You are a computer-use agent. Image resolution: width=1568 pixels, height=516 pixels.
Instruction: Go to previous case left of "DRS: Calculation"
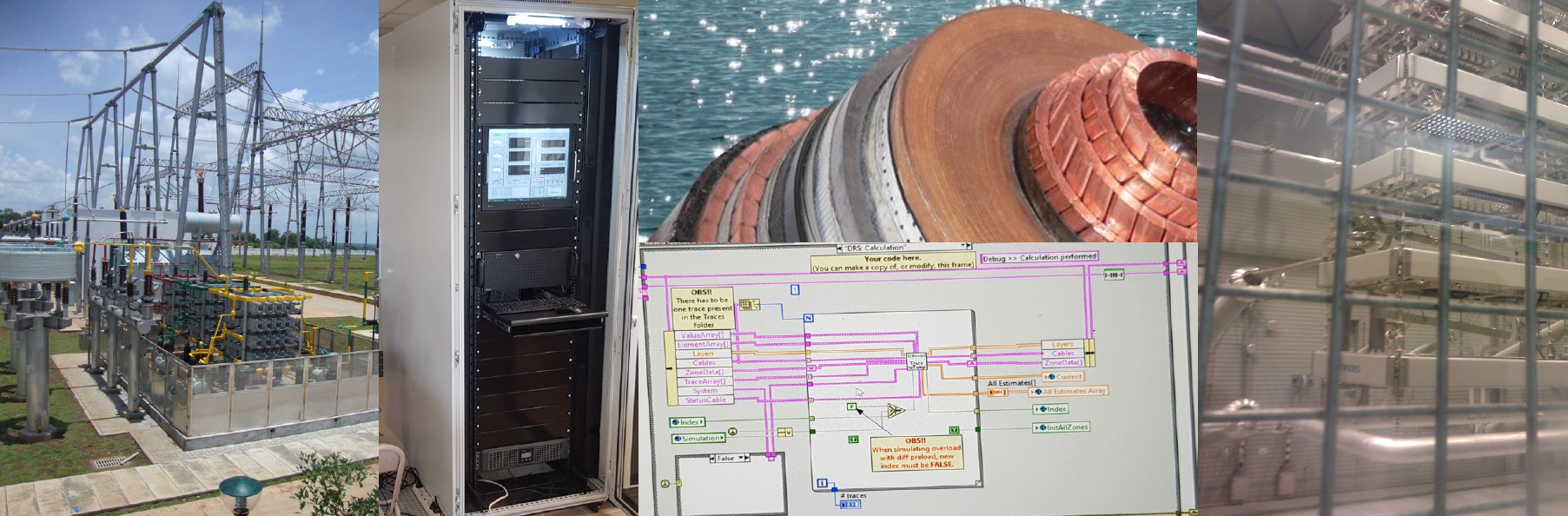pyautogui.click(x=839, y=248)
